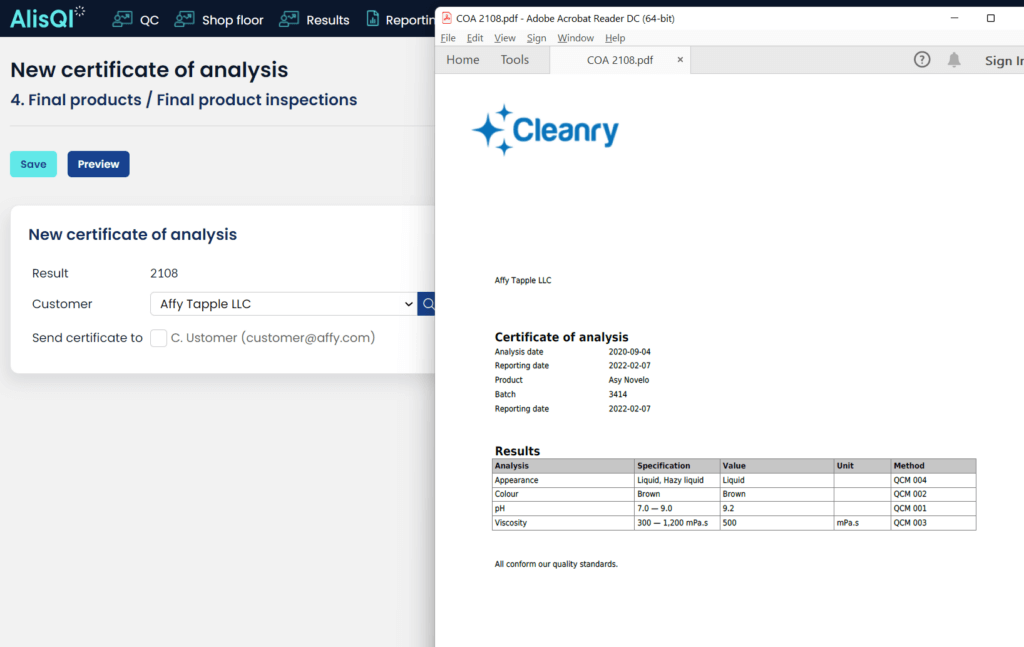Open Acrobat's notification bell

[x=953, y=60]
